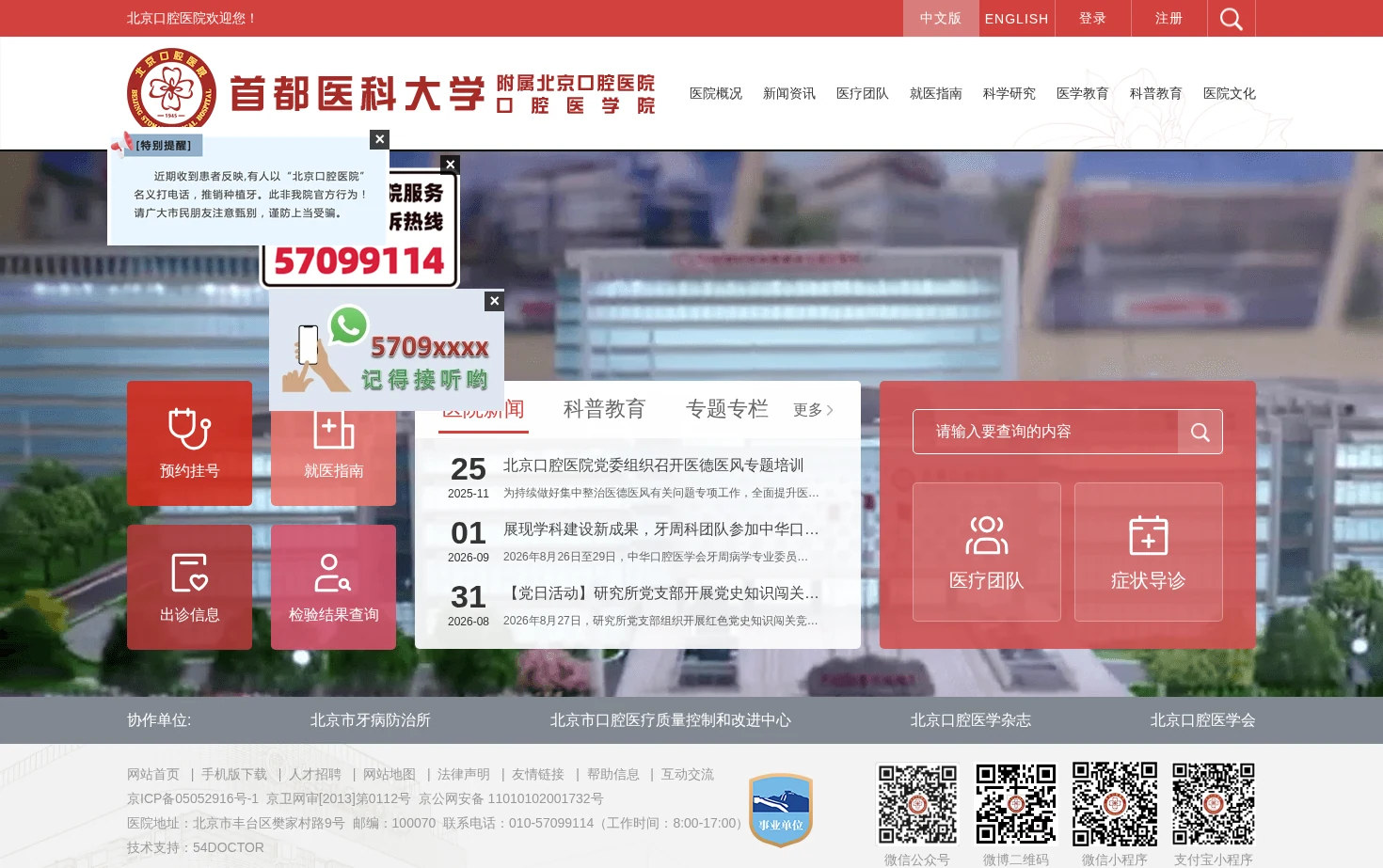Click footer 友情链接 link
The height and width of the screenshot is (868, 1383).
point(538,775)
